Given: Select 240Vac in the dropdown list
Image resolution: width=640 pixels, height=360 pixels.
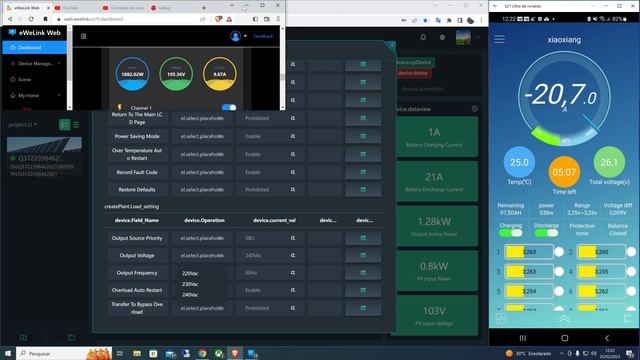Looking at the screenshot, I should click(190, 295).
